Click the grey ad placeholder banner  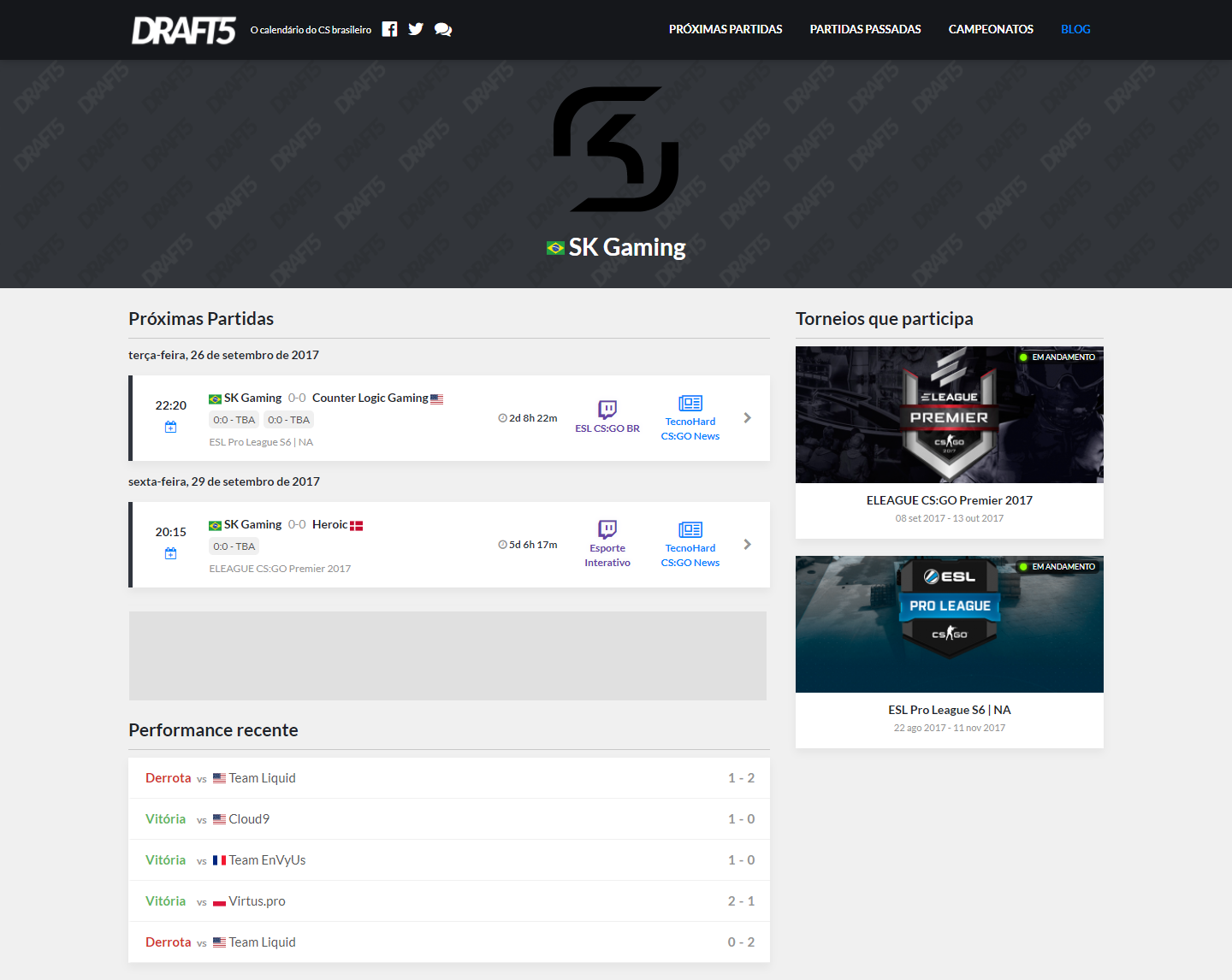(447, 656)
